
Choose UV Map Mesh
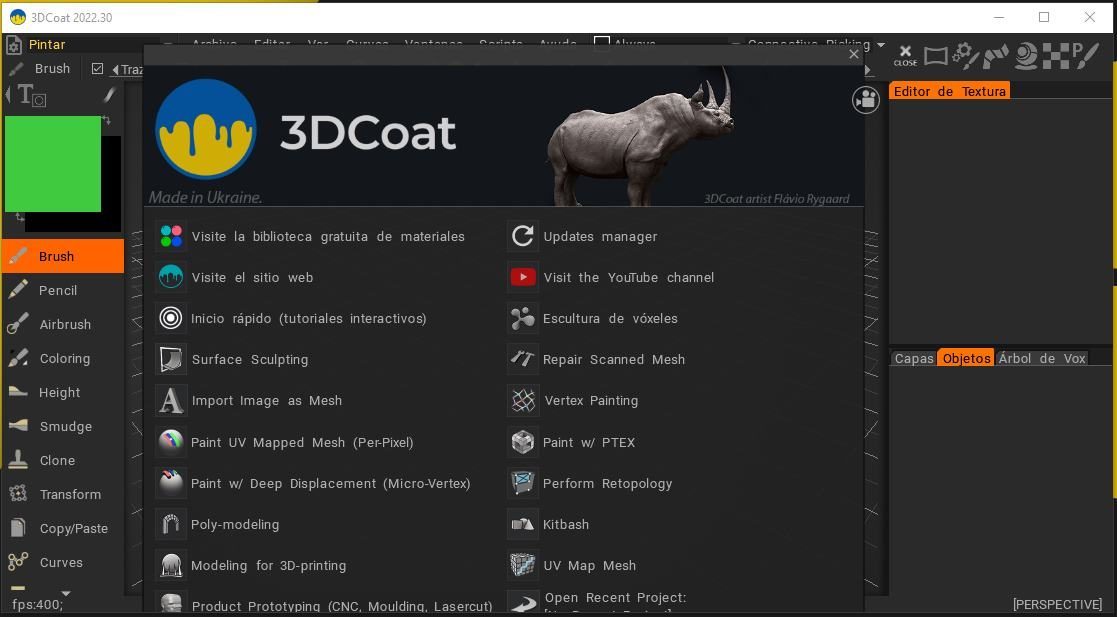pyautogui.click(x=571, y=565)
